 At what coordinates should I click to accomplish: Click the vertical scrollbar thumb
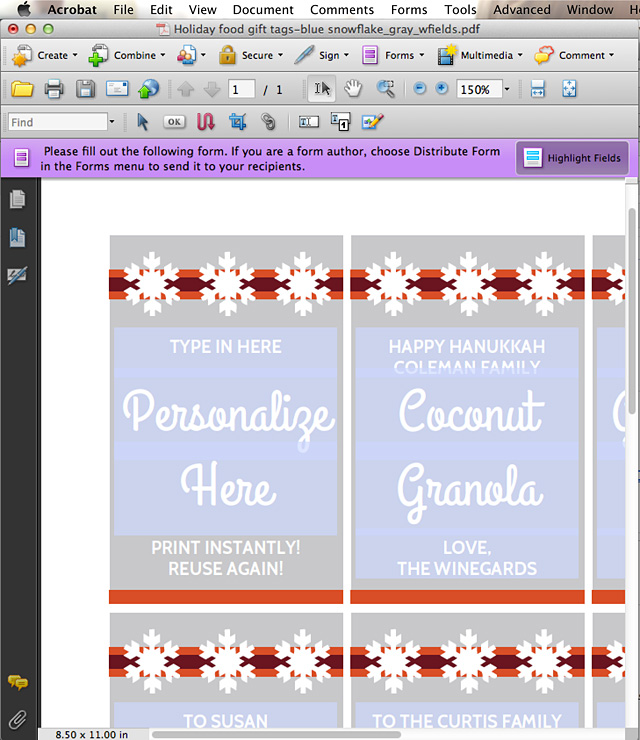coord(632,311)
